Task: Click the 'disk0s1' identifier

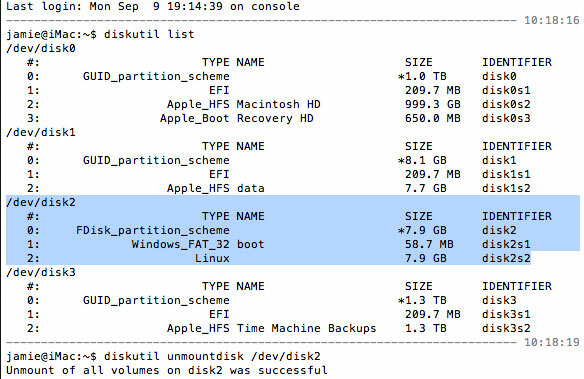Action: pos(506,90)
